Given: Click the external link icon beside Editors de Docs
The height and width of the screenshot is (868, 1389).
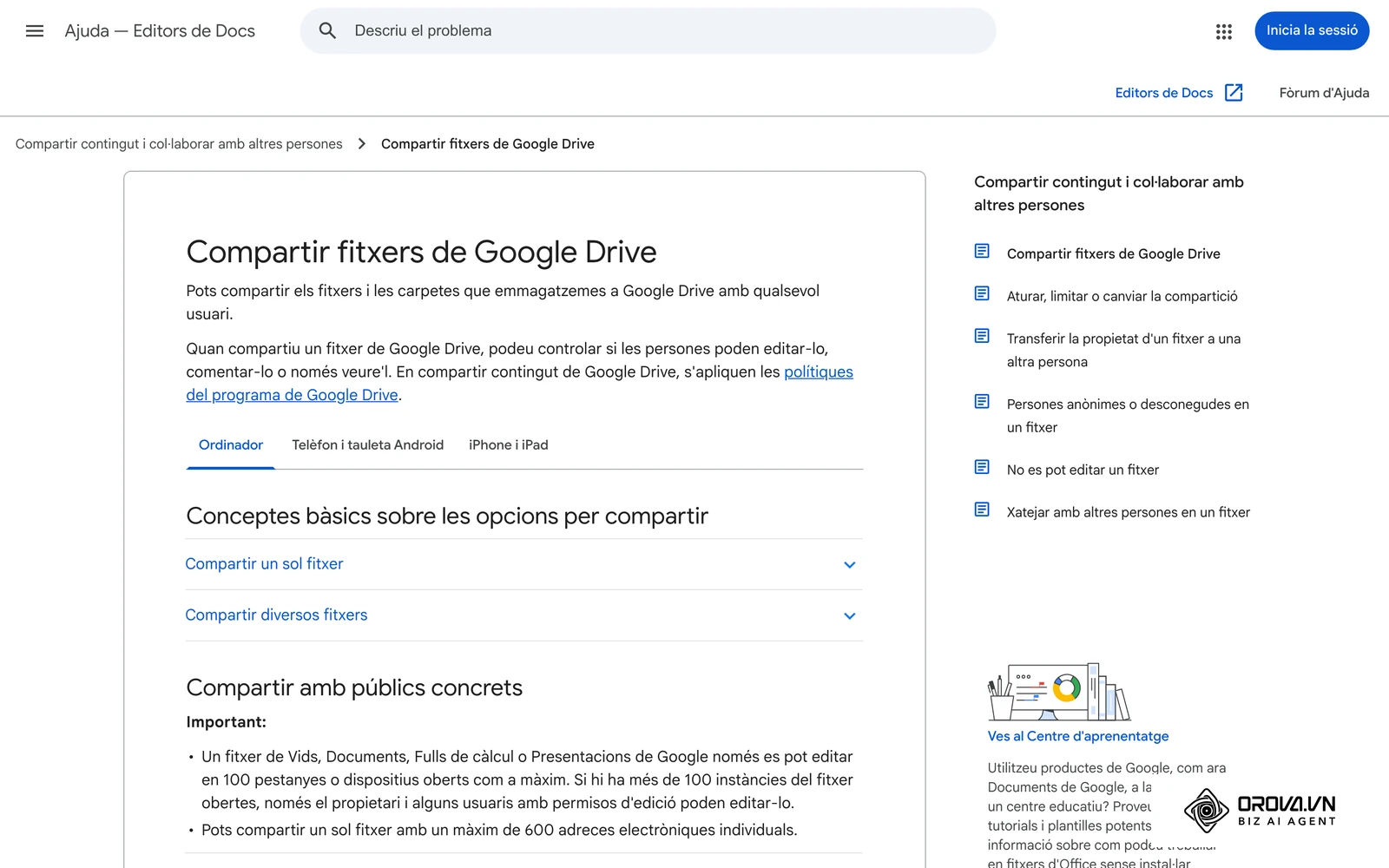Looking at the screenshot, I should [x=1234, y=93].
